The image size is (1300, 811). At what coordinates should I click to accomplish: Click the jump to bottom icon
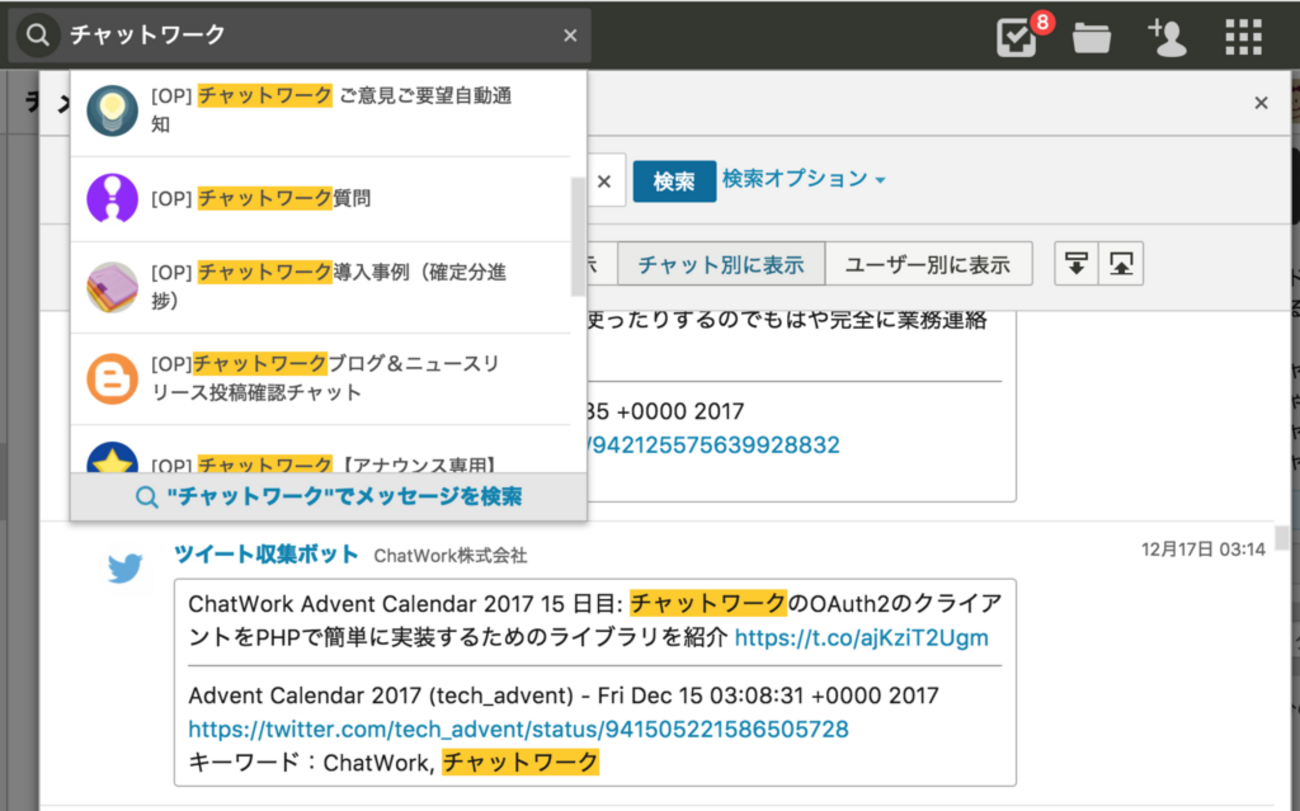[x=1076, y=264]
